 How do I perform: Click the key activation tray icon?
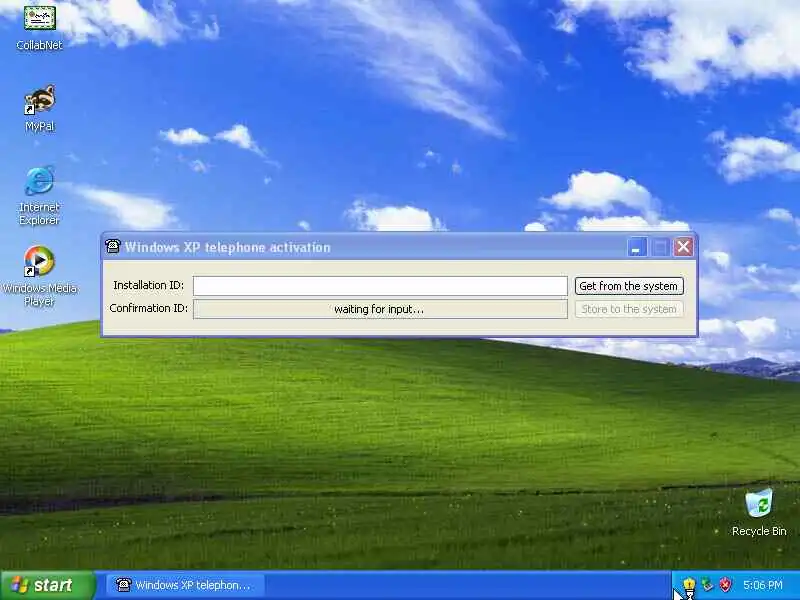[x=689, y=585]
